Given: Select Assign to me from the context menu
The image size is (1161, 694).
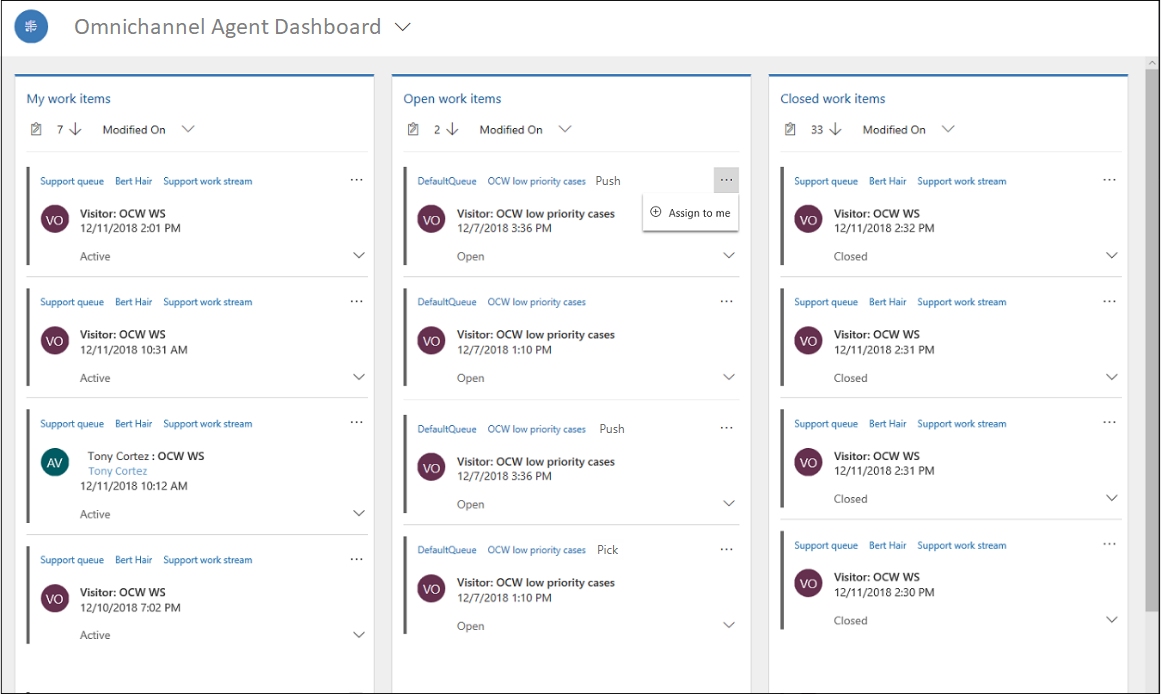Looking at the screenshot, I should click(x=691, y=213).
